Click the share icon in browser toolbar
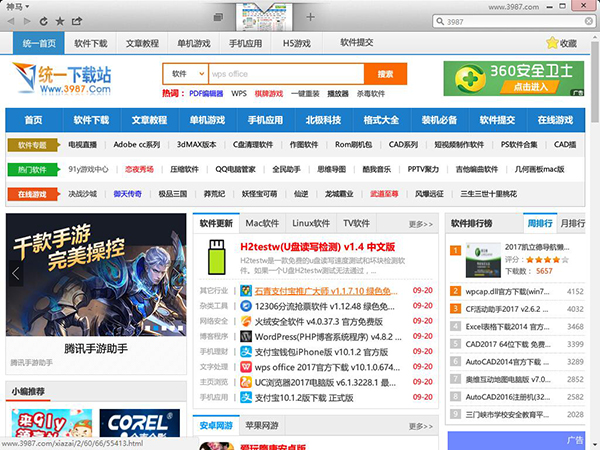The height and width of the screenshot is (450, 600). [78, 20]
